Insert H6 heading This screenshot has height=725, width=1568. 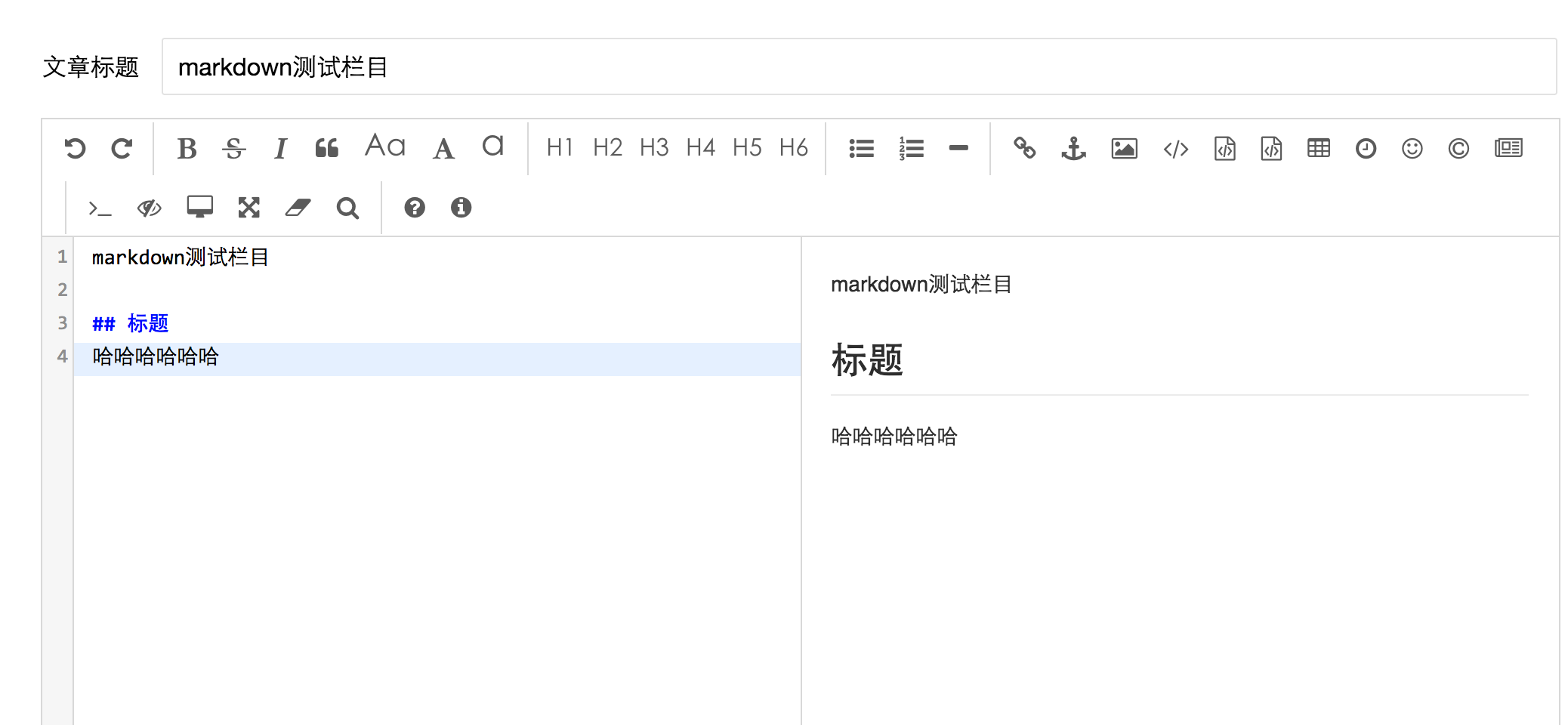(x=794, y=147)
